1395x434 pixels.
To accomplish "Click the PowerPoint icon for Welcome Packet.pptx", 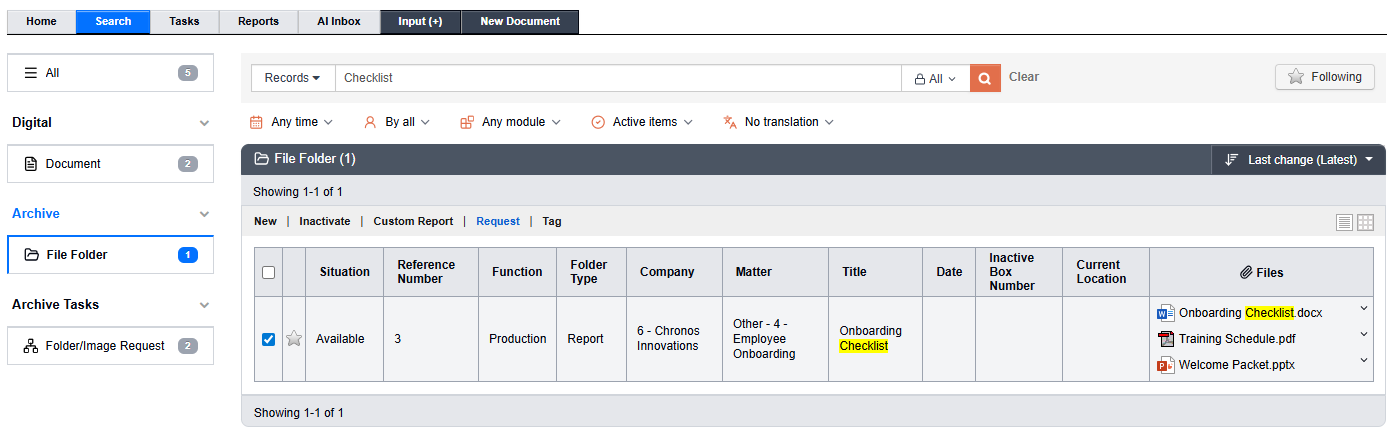I will pyautogui.click(x=1165, y=365).
